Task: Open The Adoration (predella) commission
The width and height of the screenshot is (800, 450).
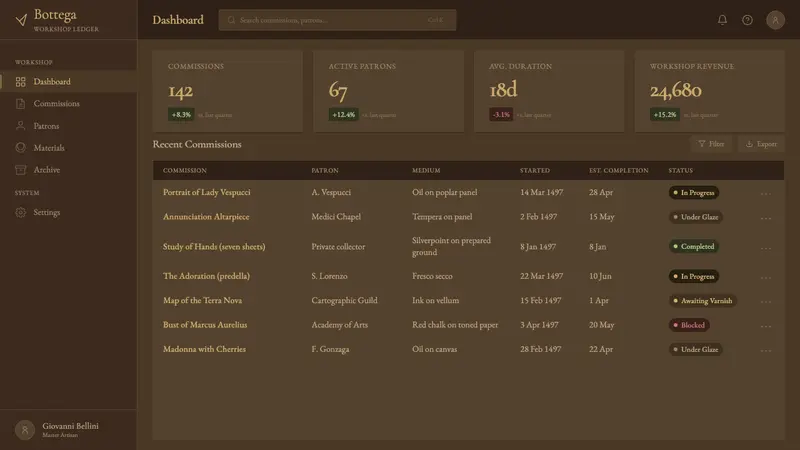Action: (206, 276)
